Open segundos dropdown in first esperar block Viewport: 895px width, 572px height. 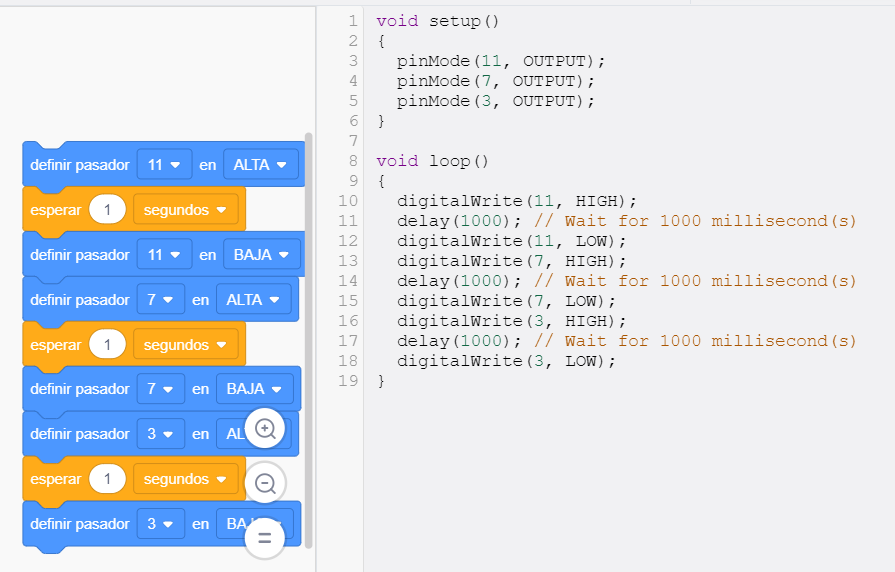pos(185,210)
